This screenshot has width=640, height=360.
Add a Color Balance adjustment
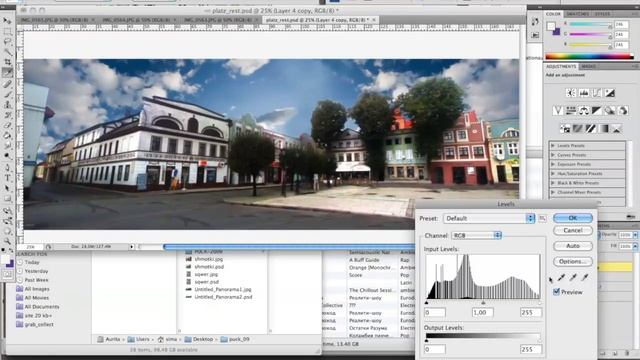584,110
